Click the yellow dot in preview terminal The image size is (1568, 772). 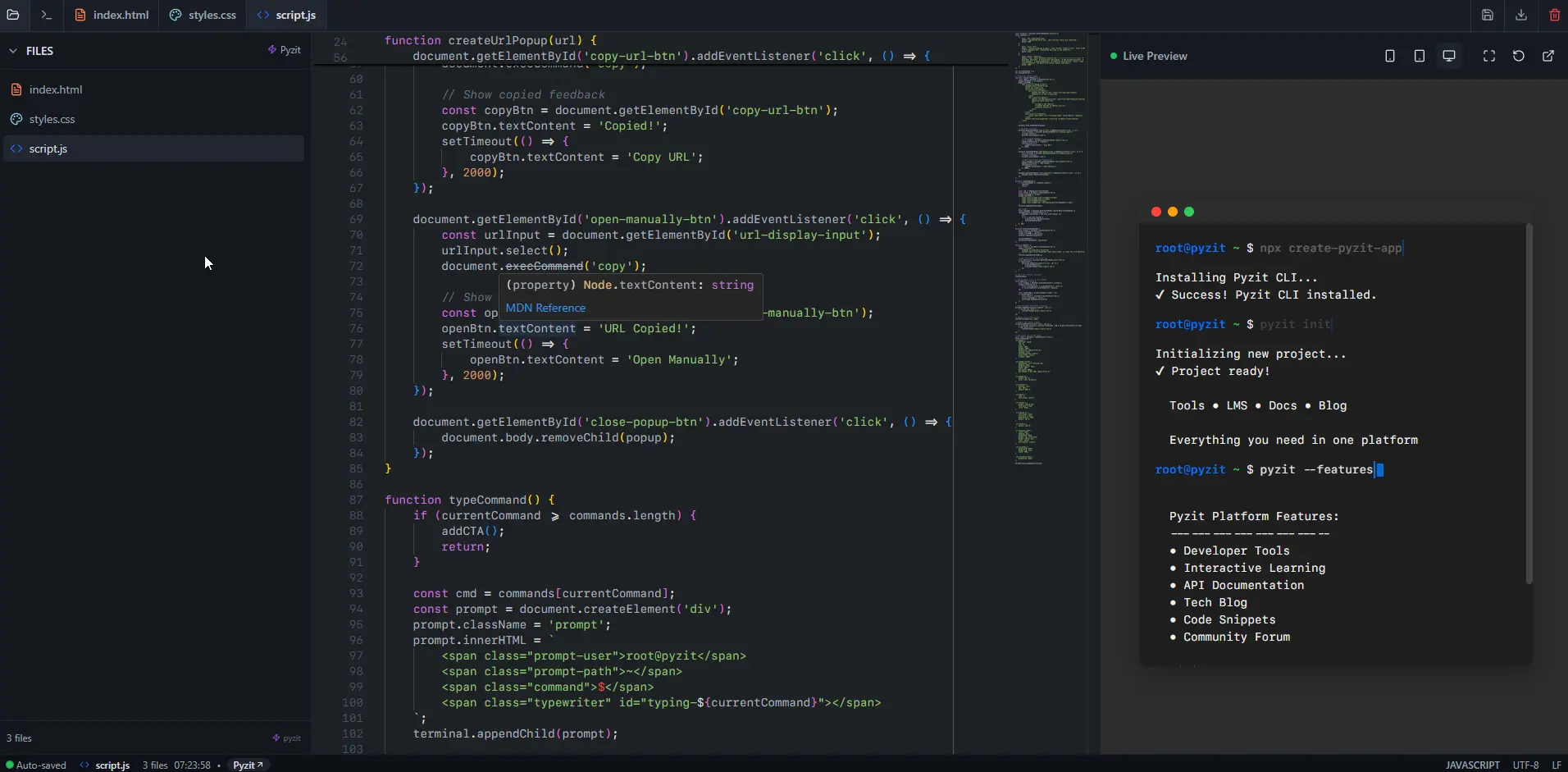coord(1173,212)
